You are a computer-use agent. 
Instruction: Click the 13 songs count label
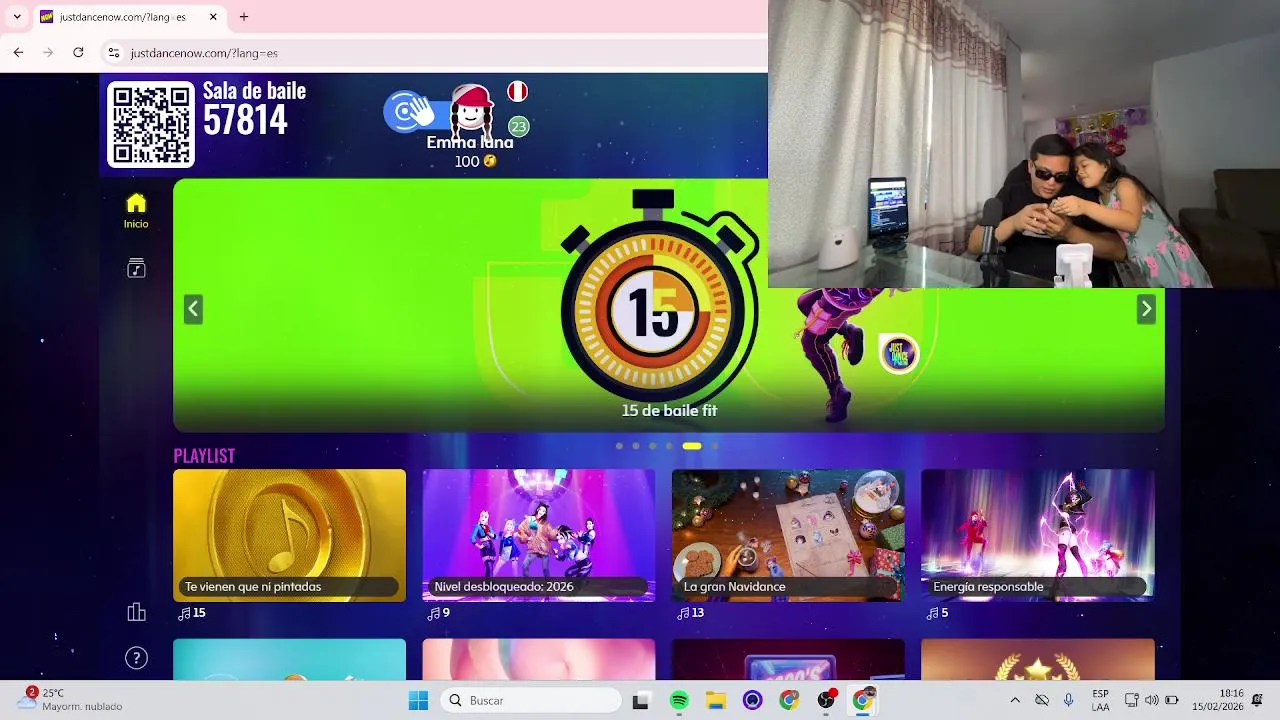(691, 613)
